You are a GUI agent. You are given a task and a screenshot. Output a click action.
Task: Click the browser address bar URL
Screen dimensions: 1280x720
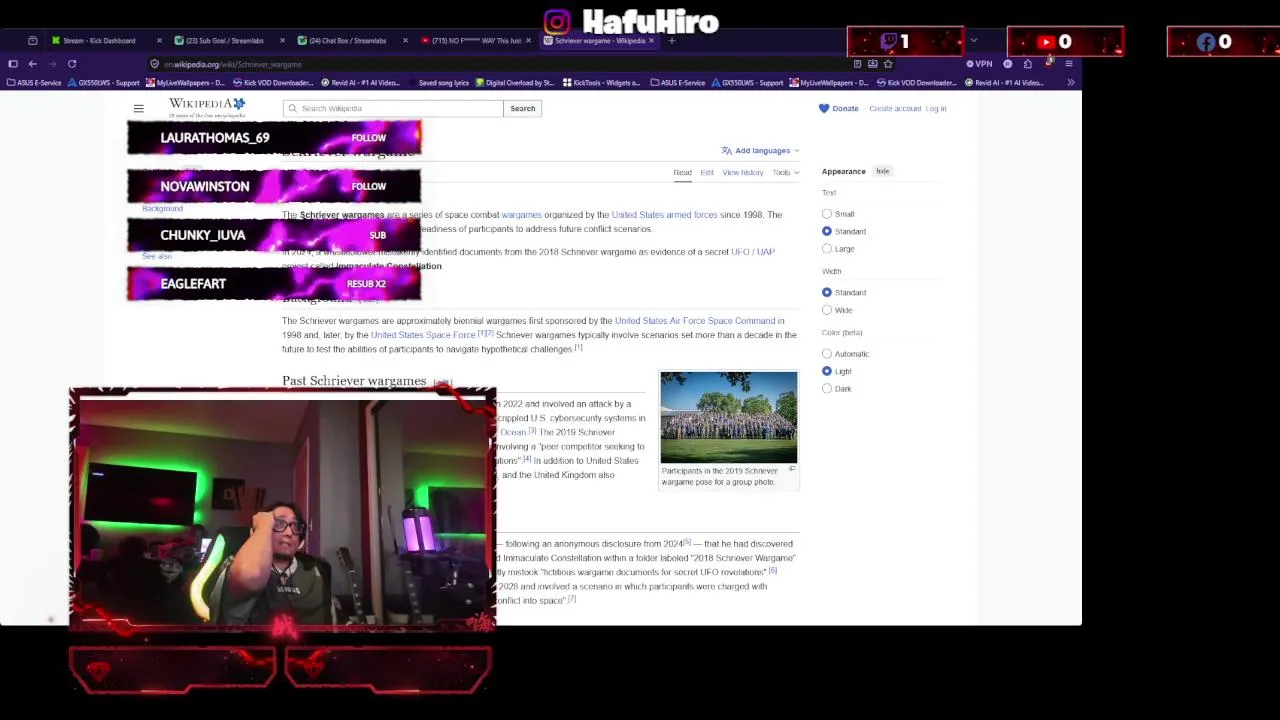click(233, 64)
